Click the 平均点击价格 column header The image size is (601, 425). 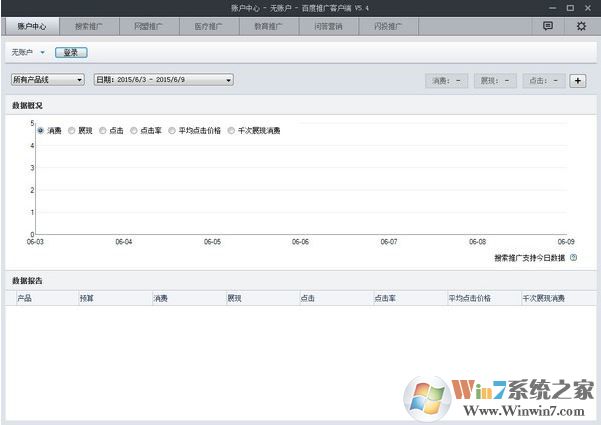click(470, 298)
